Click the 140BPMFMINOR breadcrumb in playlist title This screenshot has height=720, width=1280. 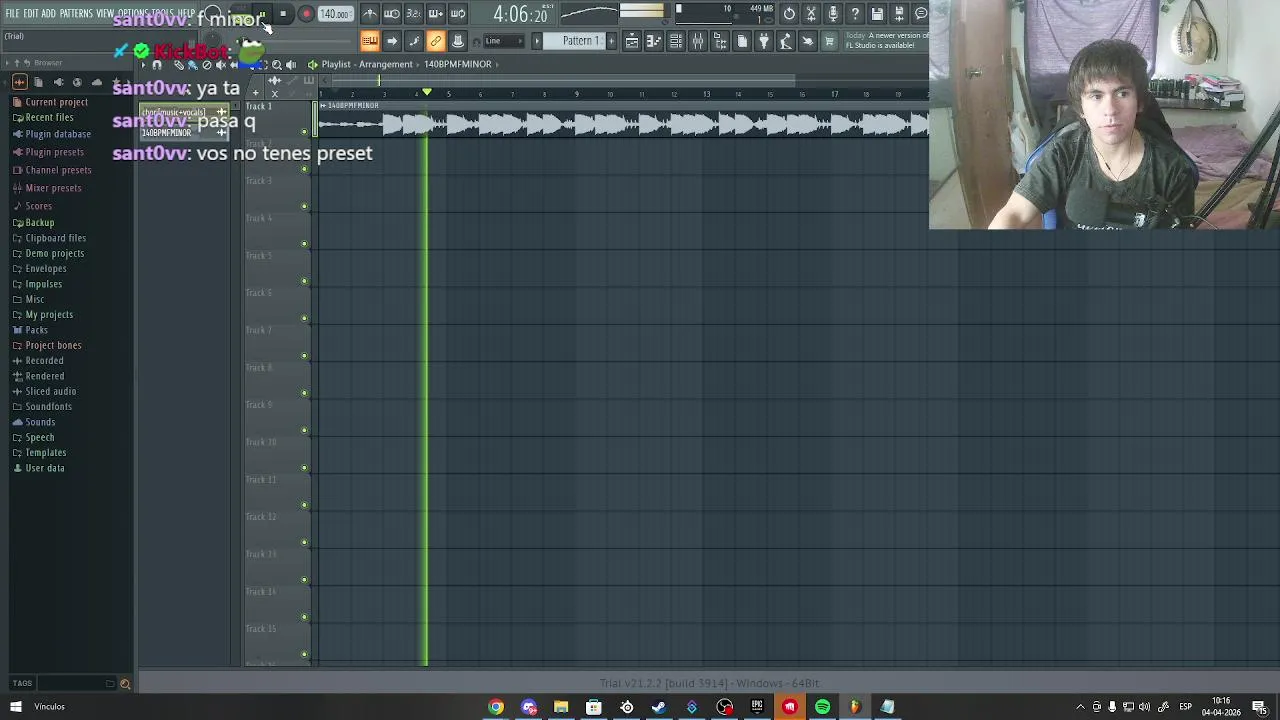coord(457,64)
